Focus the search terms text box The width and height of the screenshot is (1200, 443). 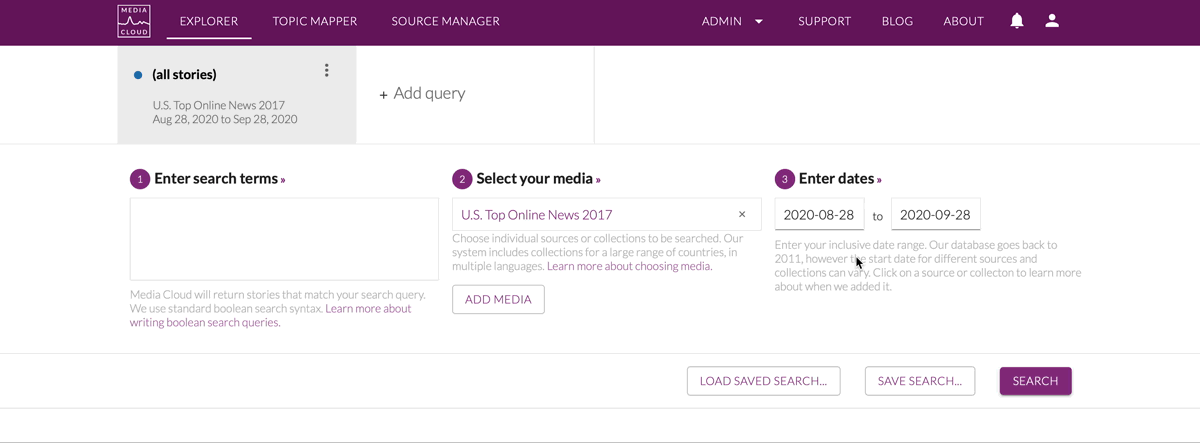click(284, 239)
